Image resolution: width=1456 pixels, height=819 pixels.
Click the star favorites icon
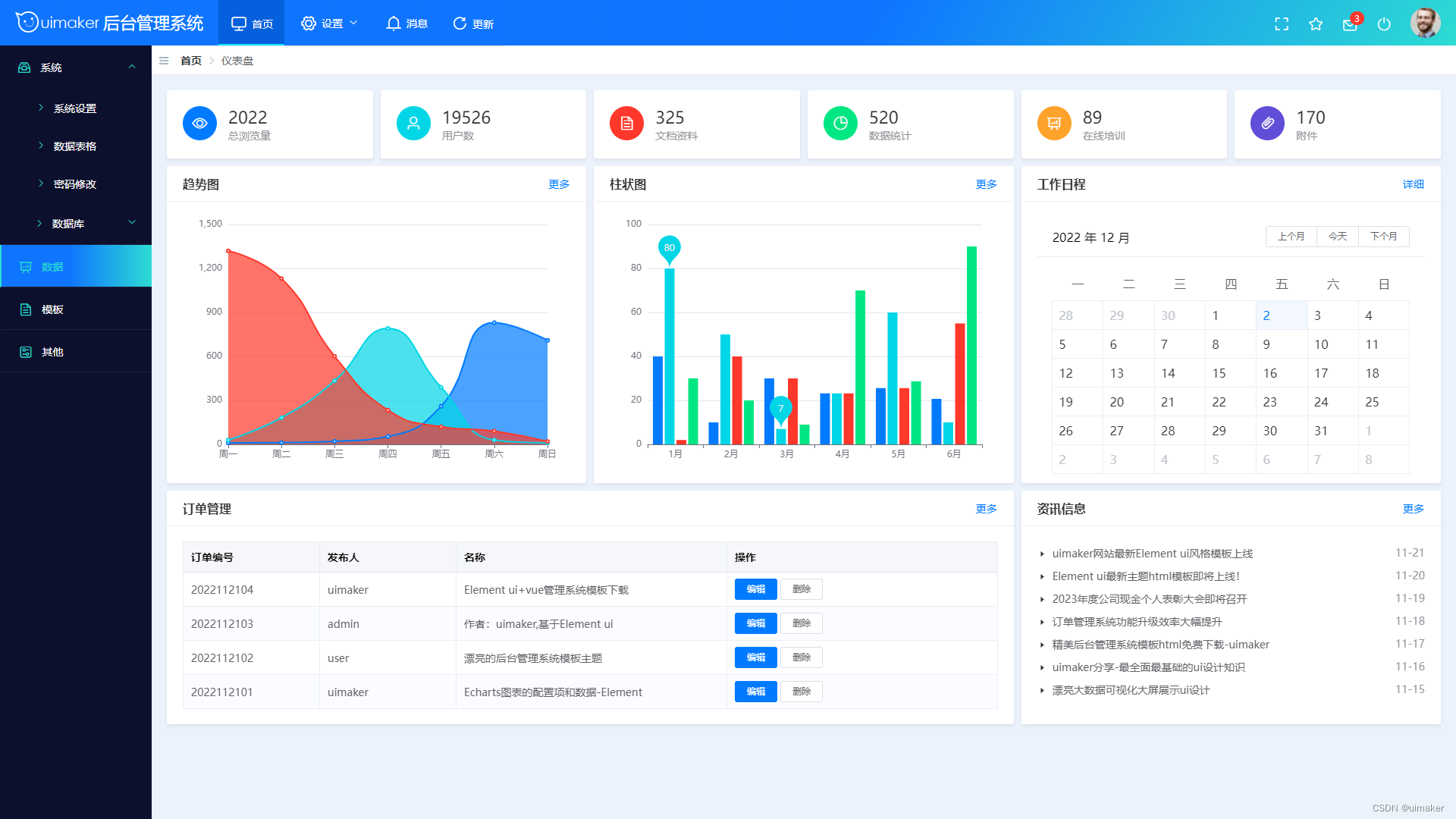[1316, 24]
